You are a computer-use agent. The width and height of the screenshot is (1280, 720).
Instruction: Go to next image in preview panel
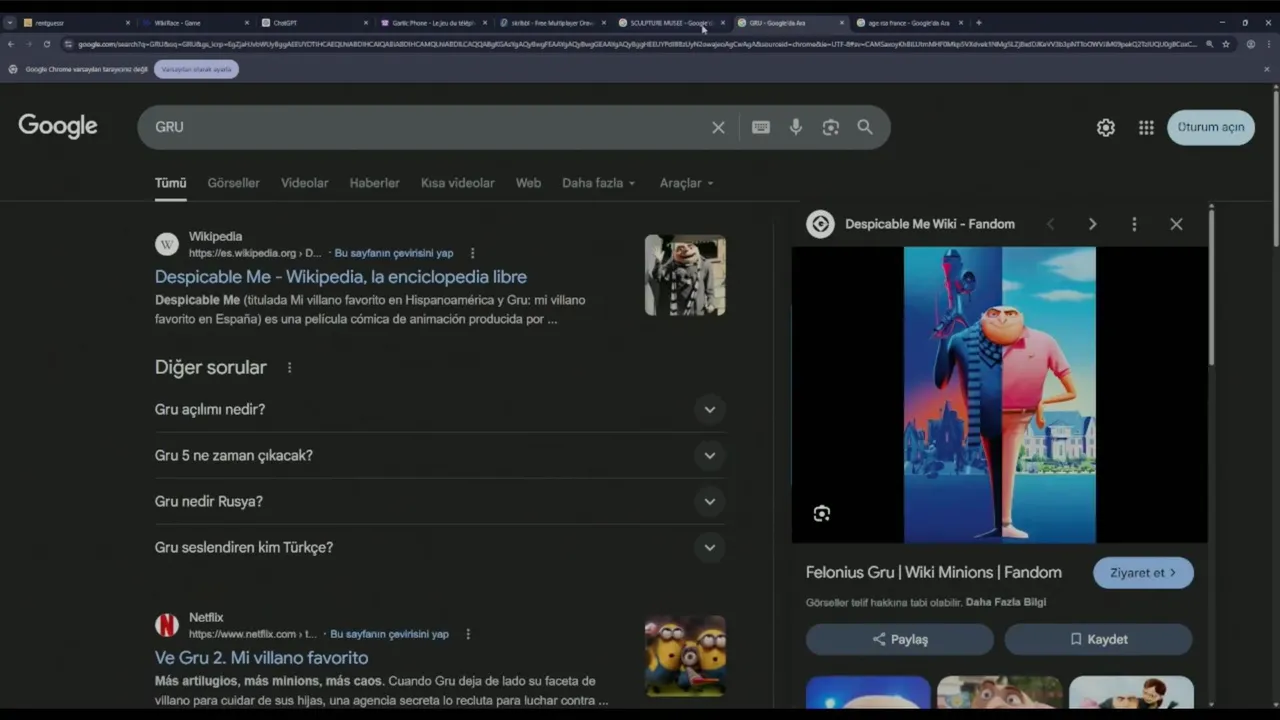pos(1092,224)
